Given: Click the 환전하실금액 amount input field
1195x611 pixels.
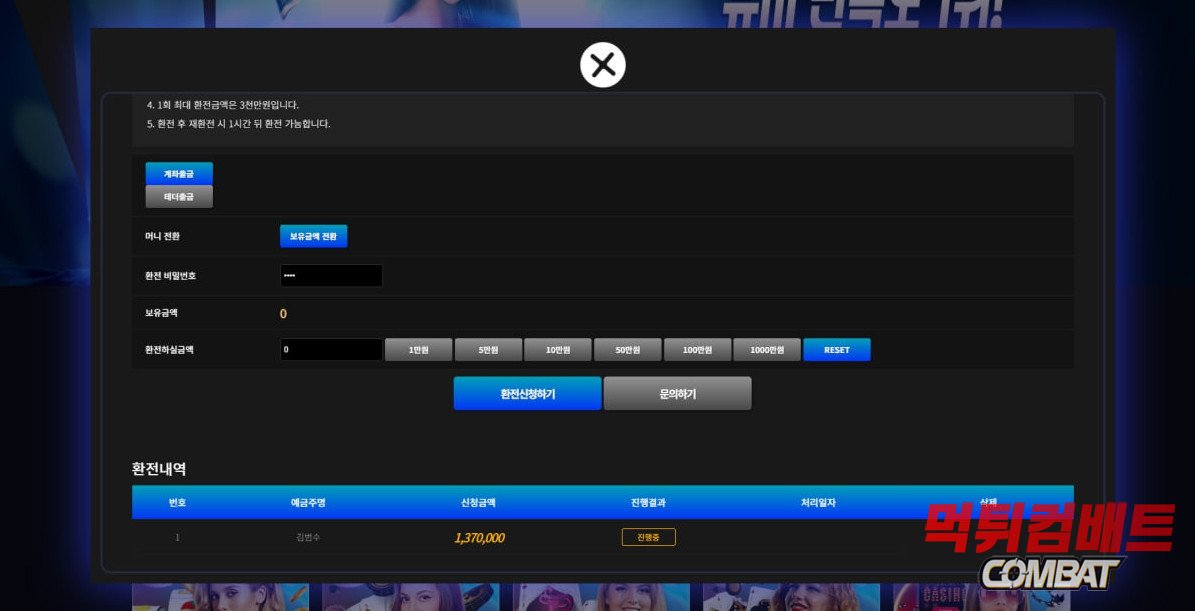Looking at the screenshot, I should (x=331, y=350).
